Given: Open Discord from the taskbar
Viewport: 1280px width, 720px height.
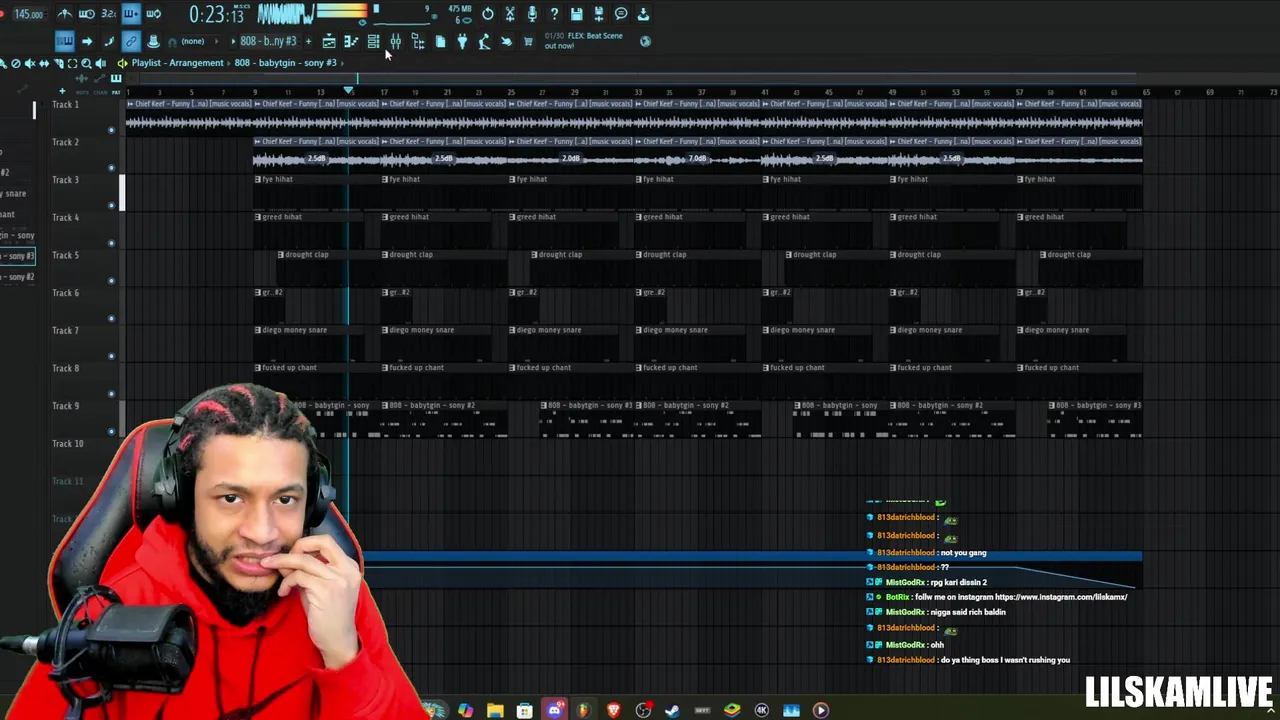Looking at the screenshot, I should 555,710.
